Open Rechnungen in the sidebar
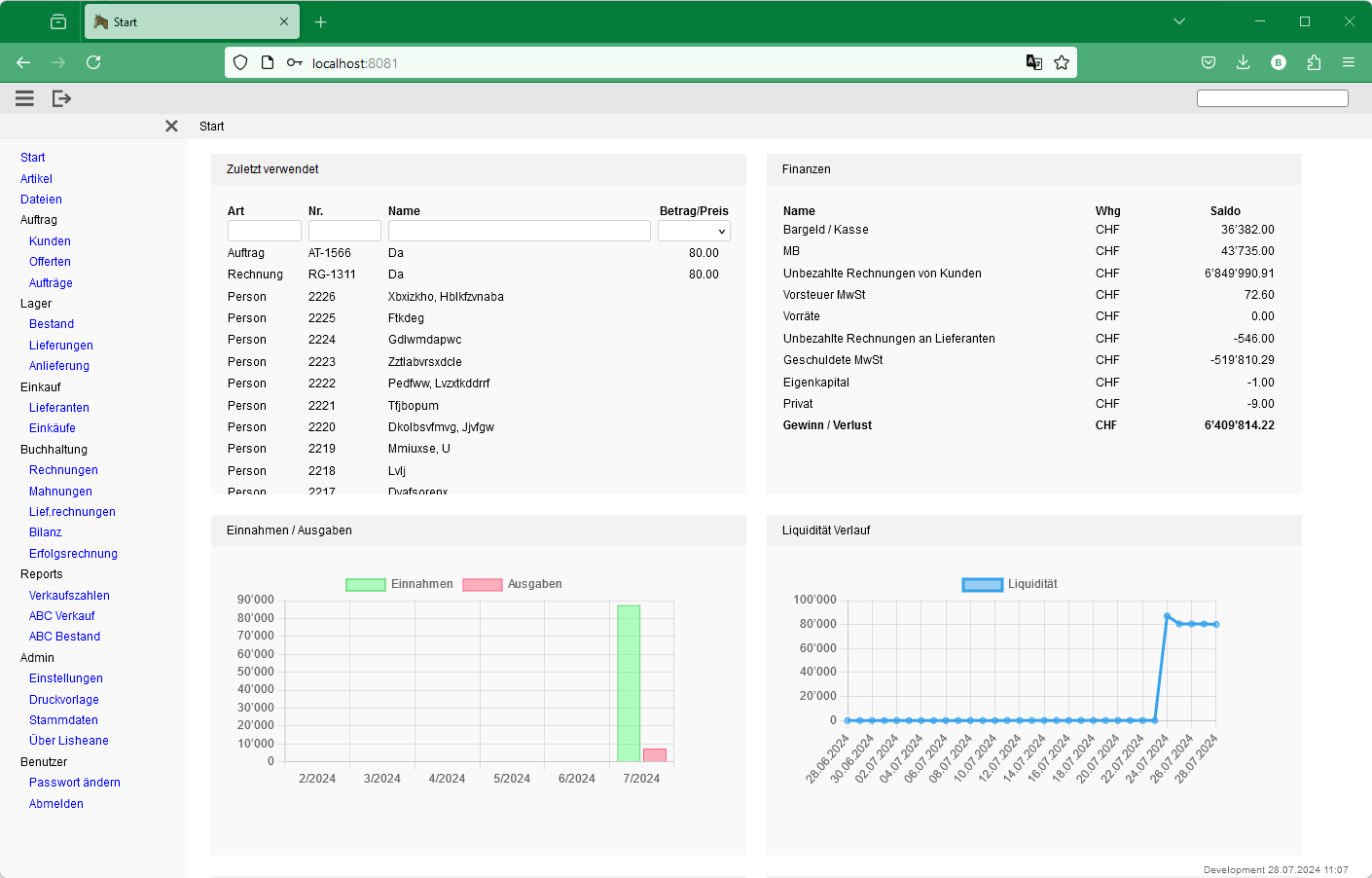Image resolution: width=1372 pixels, height=878 pixels. [63, 470]
